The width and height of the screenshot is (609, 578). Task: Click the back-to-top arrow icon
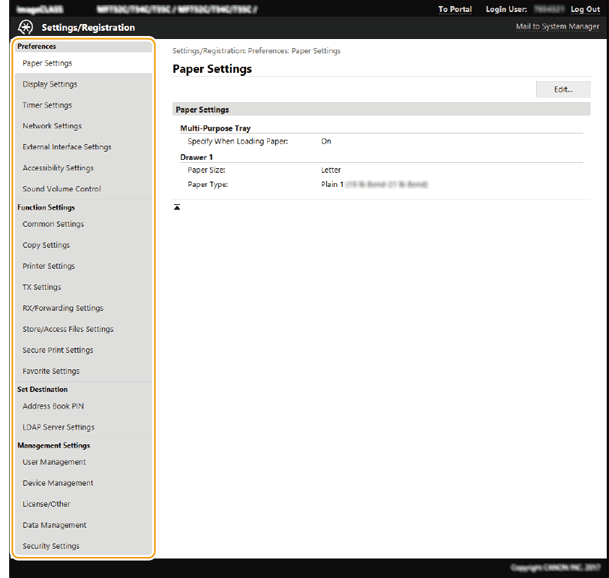[x=177, y=206]
